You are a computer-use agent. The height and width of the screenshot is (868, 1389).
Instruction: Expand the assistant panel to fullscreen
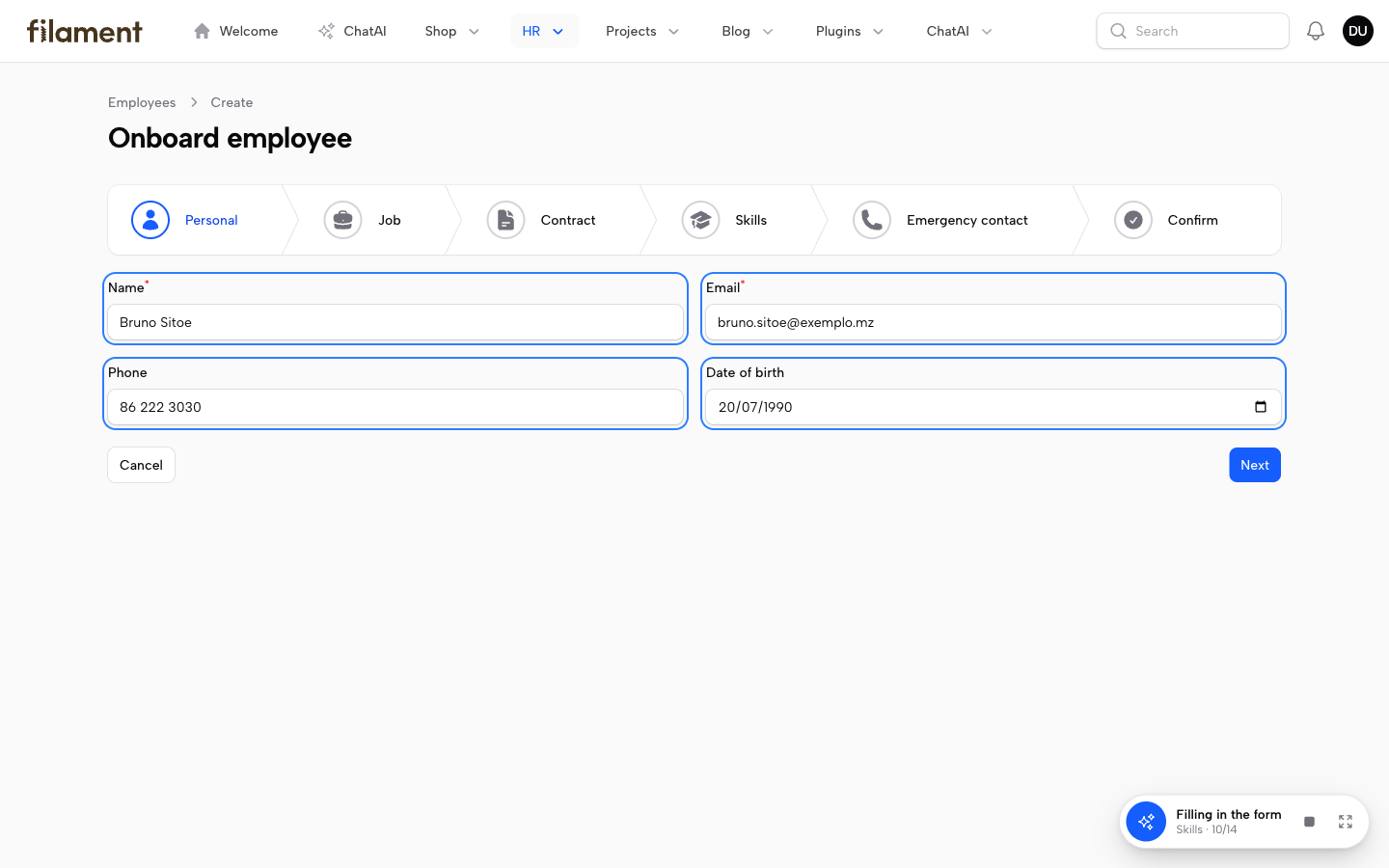[x=1346, y=822]
